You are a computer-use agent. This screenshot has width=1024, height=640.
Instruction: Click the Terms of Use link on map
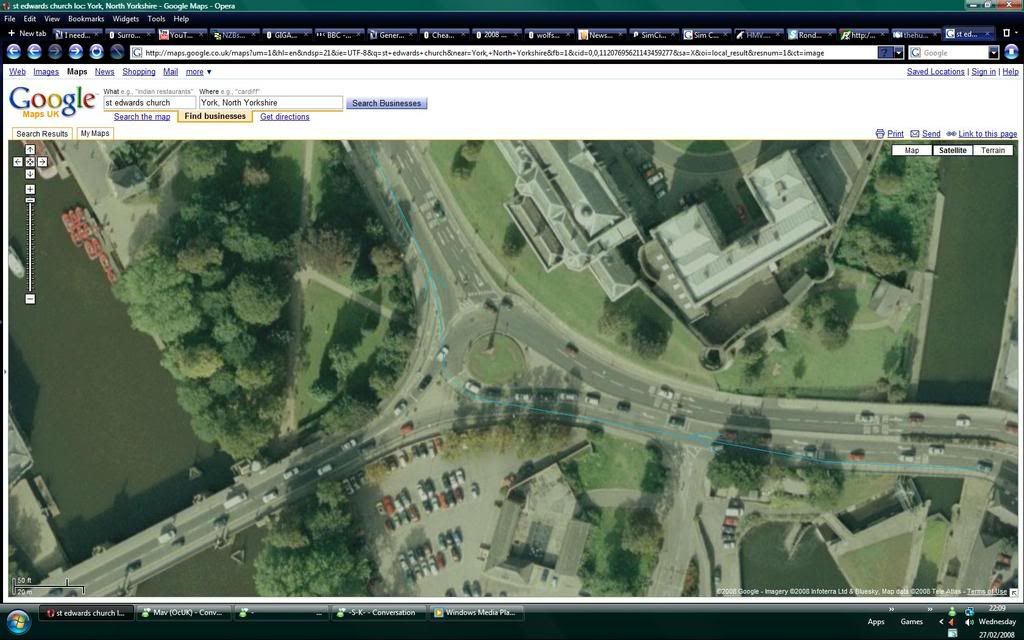987,592
